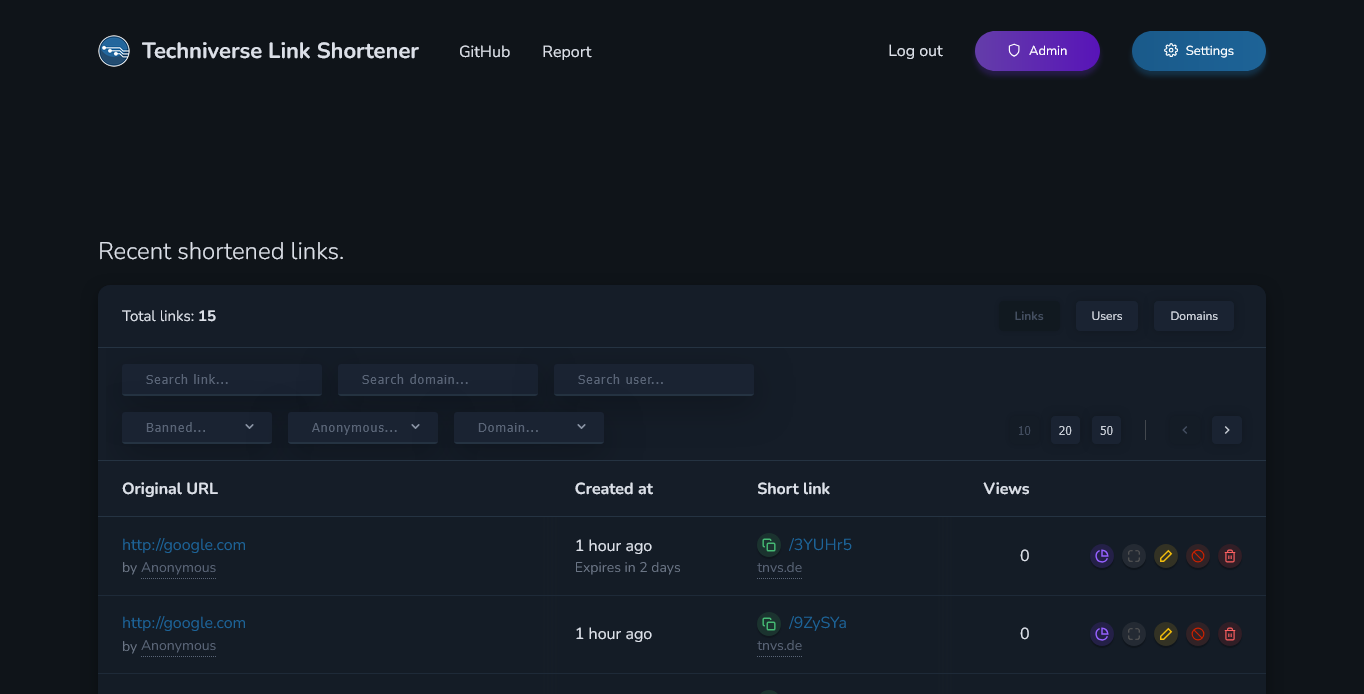Click the Techniverse logo icon
Viewport: 1364px width, 694px height.
click(114, 51)
